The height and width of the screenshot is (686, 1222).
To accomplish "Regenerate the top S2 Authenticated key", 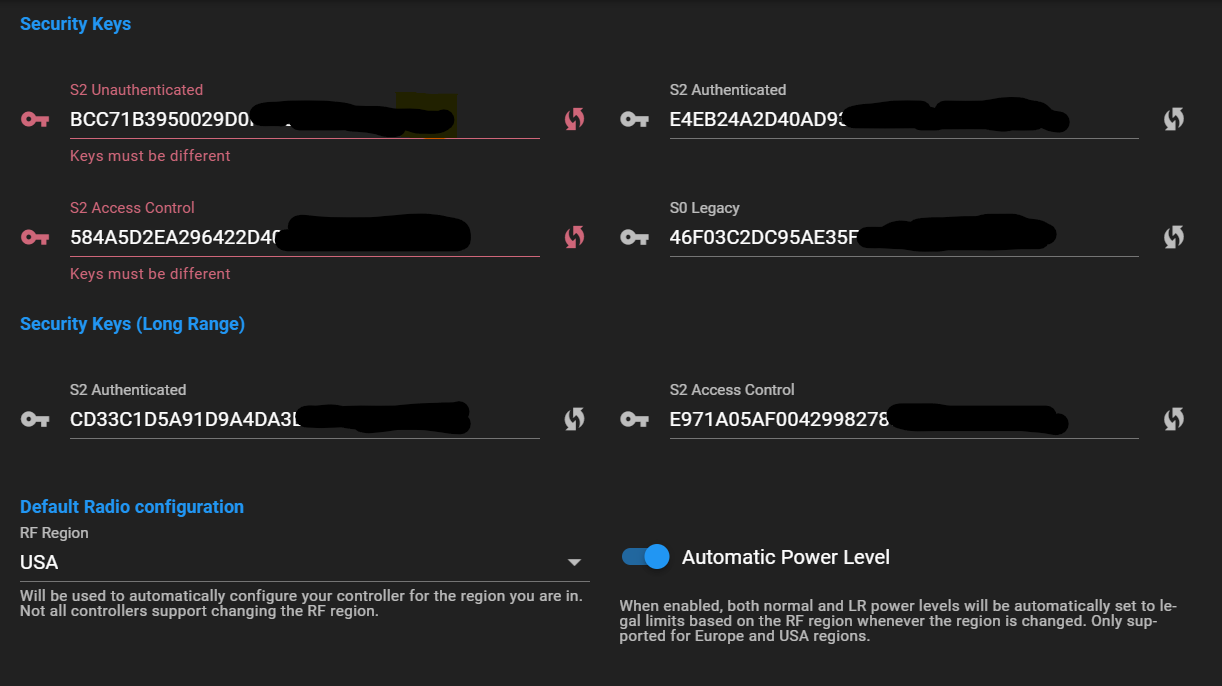I will click(x=1173, y=119).
